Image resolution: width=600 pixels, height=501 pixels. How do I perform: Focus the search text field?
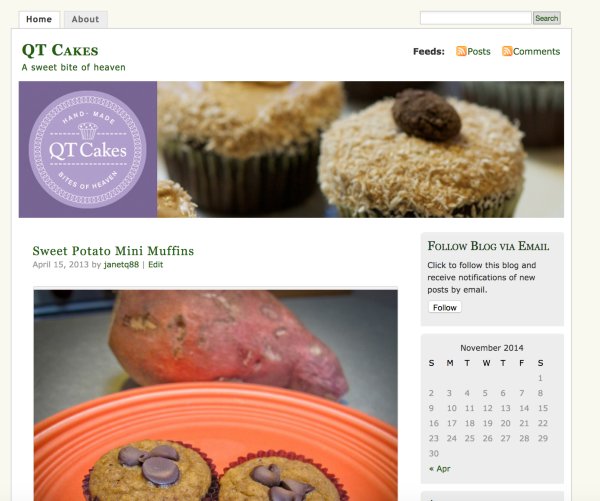(x=476, y=18)
